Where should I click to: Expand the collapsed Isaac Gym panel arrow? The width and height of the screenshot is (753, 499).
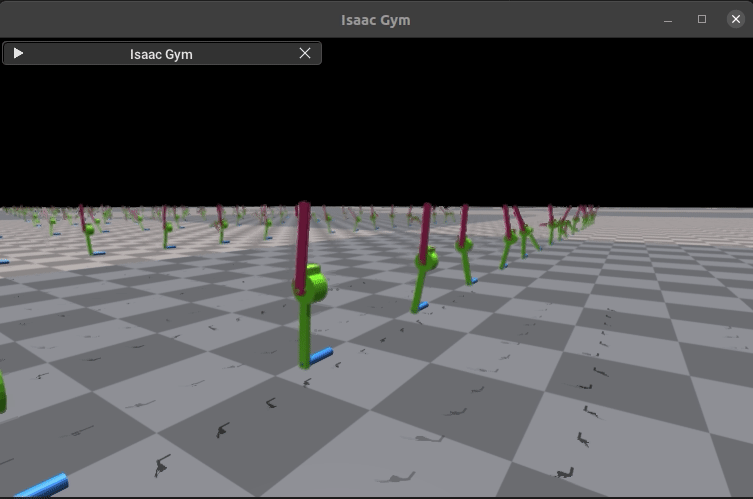[18, 53]
